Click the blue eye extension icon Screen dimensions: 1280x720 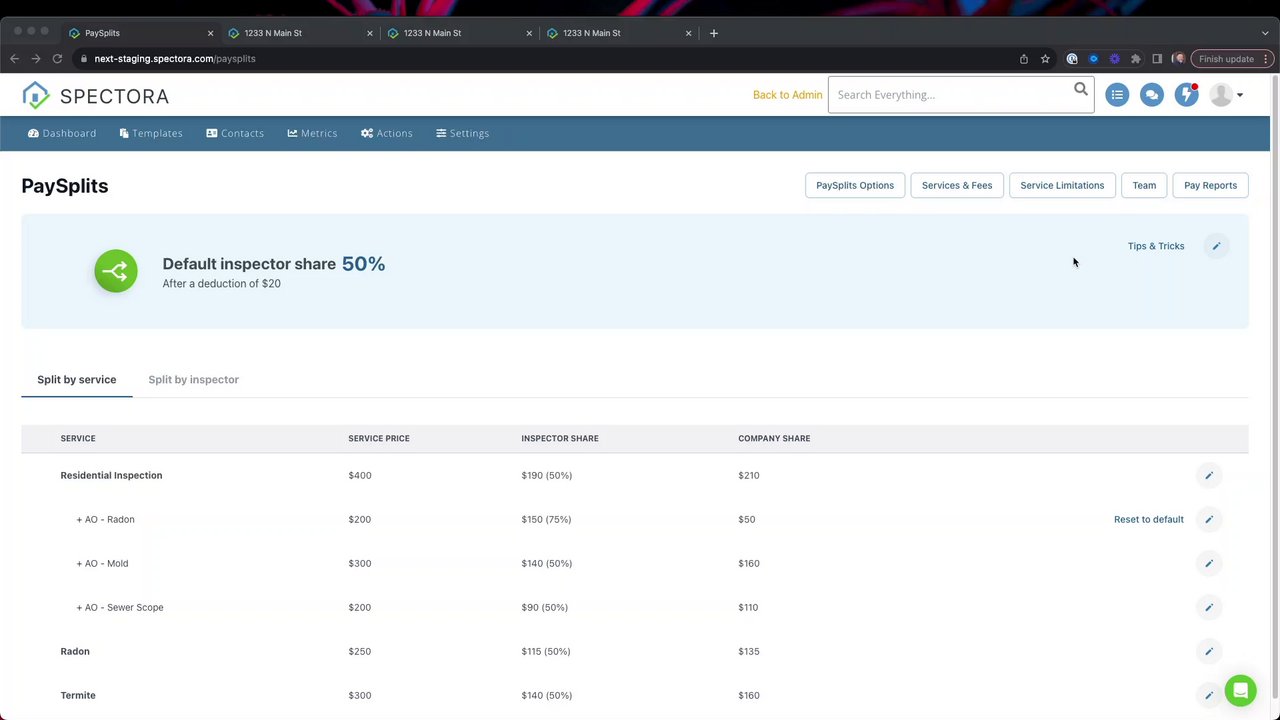1093,59
